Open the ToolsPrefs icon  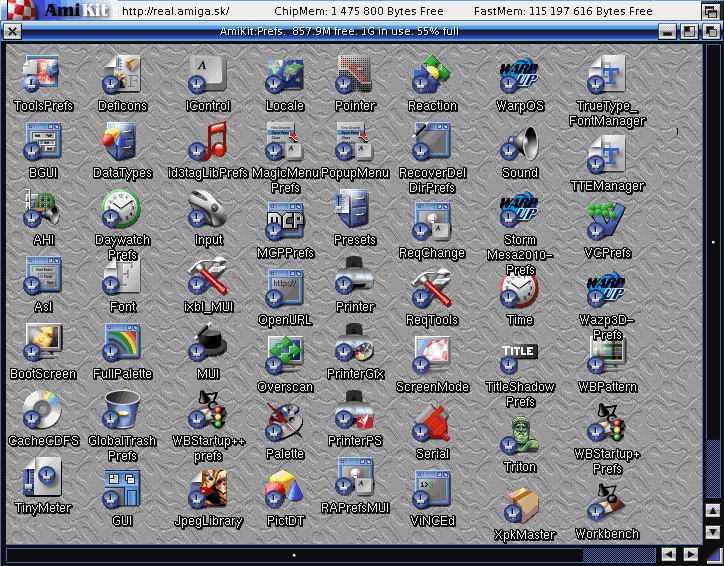pos(42,74)
